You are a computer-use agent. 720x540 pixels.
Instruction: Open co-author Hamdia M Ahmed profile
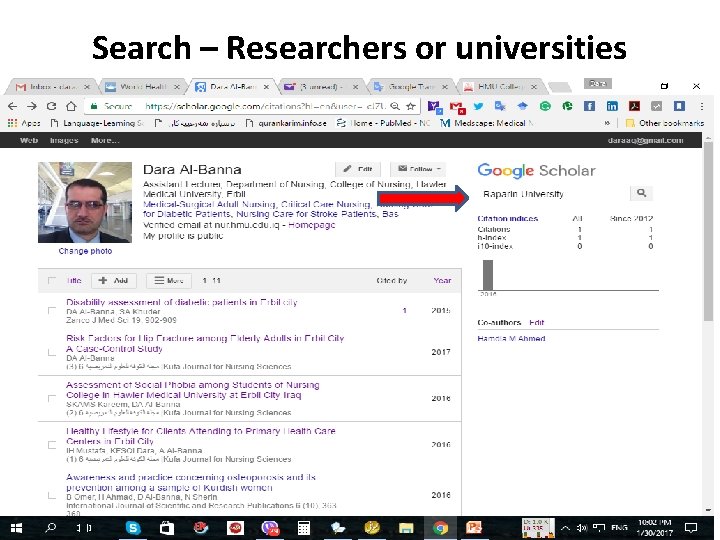pyautogui.click(x=511, y=338)
